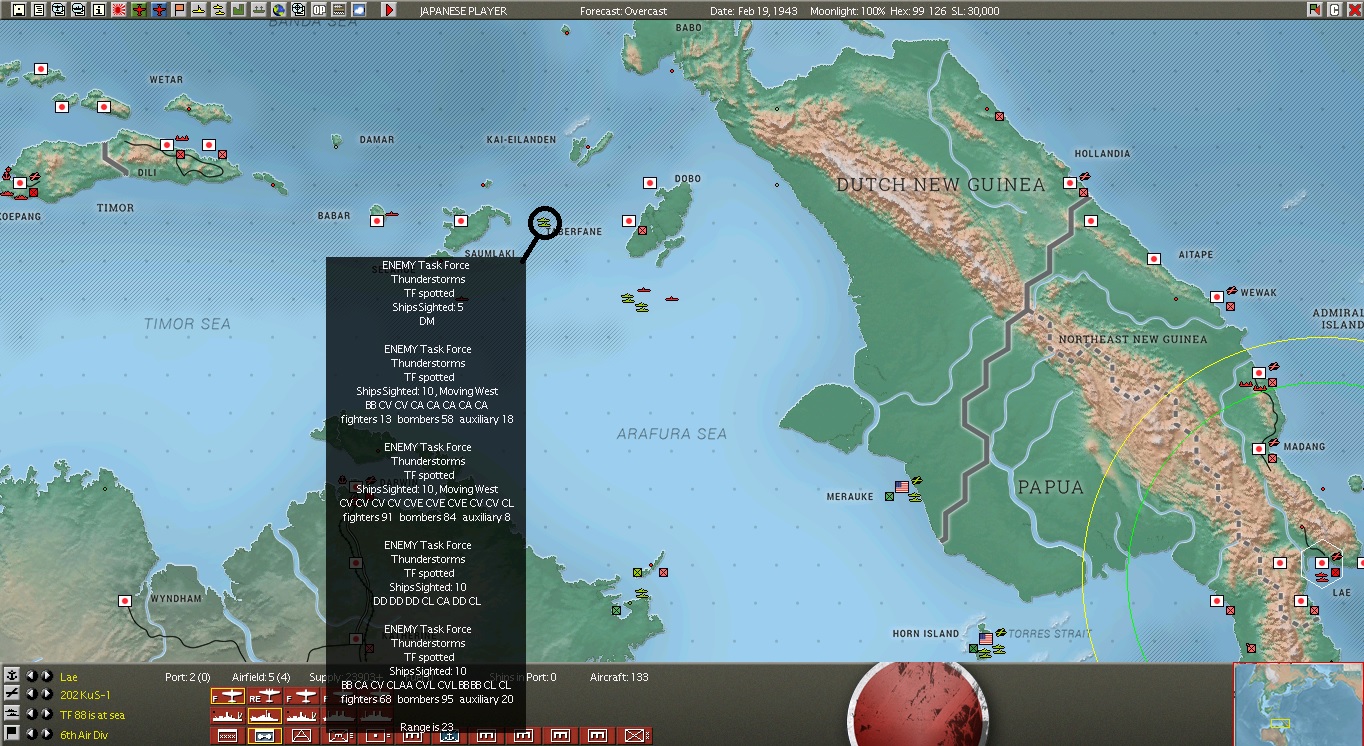Select the crossed-box infantry unit symbol button
The image size is (1364, 746).
[634, 736]
